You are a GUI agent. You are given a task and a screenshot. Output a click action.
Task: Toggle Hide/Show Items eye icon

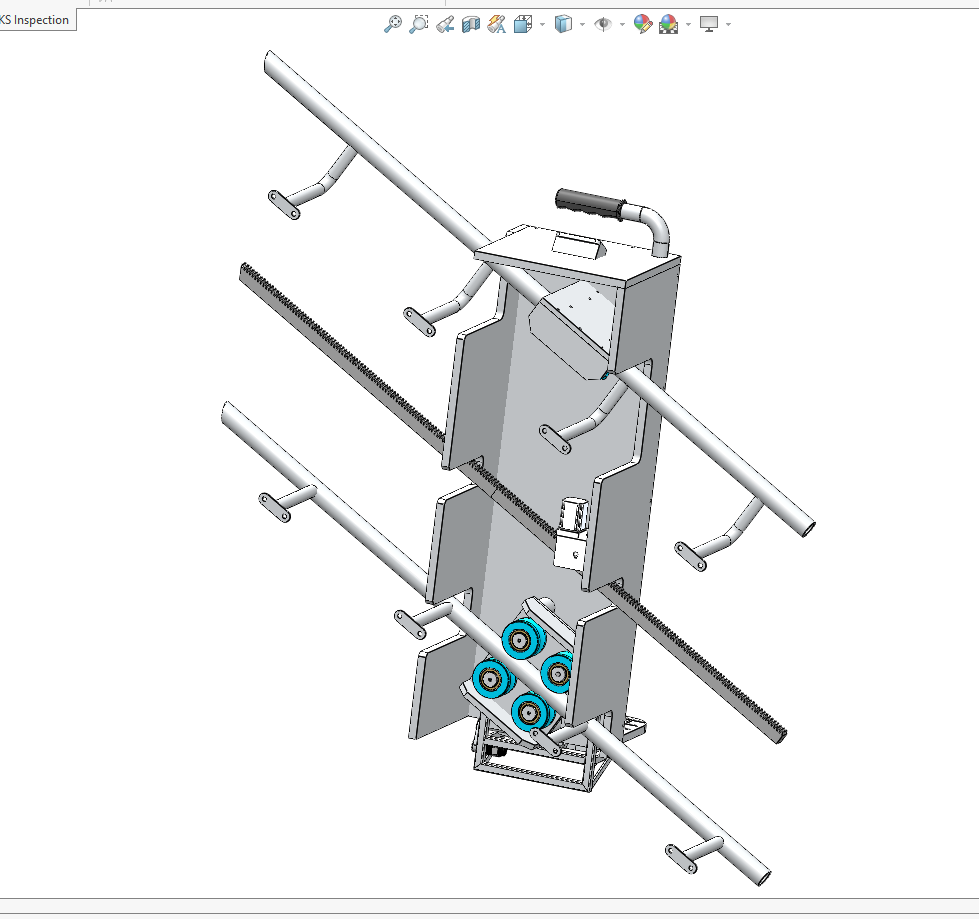pyautogui.click(x=603, y=24)
